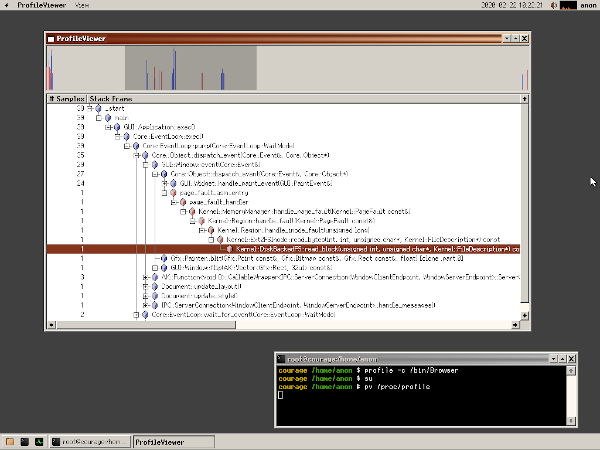
Task: Switch to Terminal via taskbar button
Action: pyautogui.click(x=91, y=442)
